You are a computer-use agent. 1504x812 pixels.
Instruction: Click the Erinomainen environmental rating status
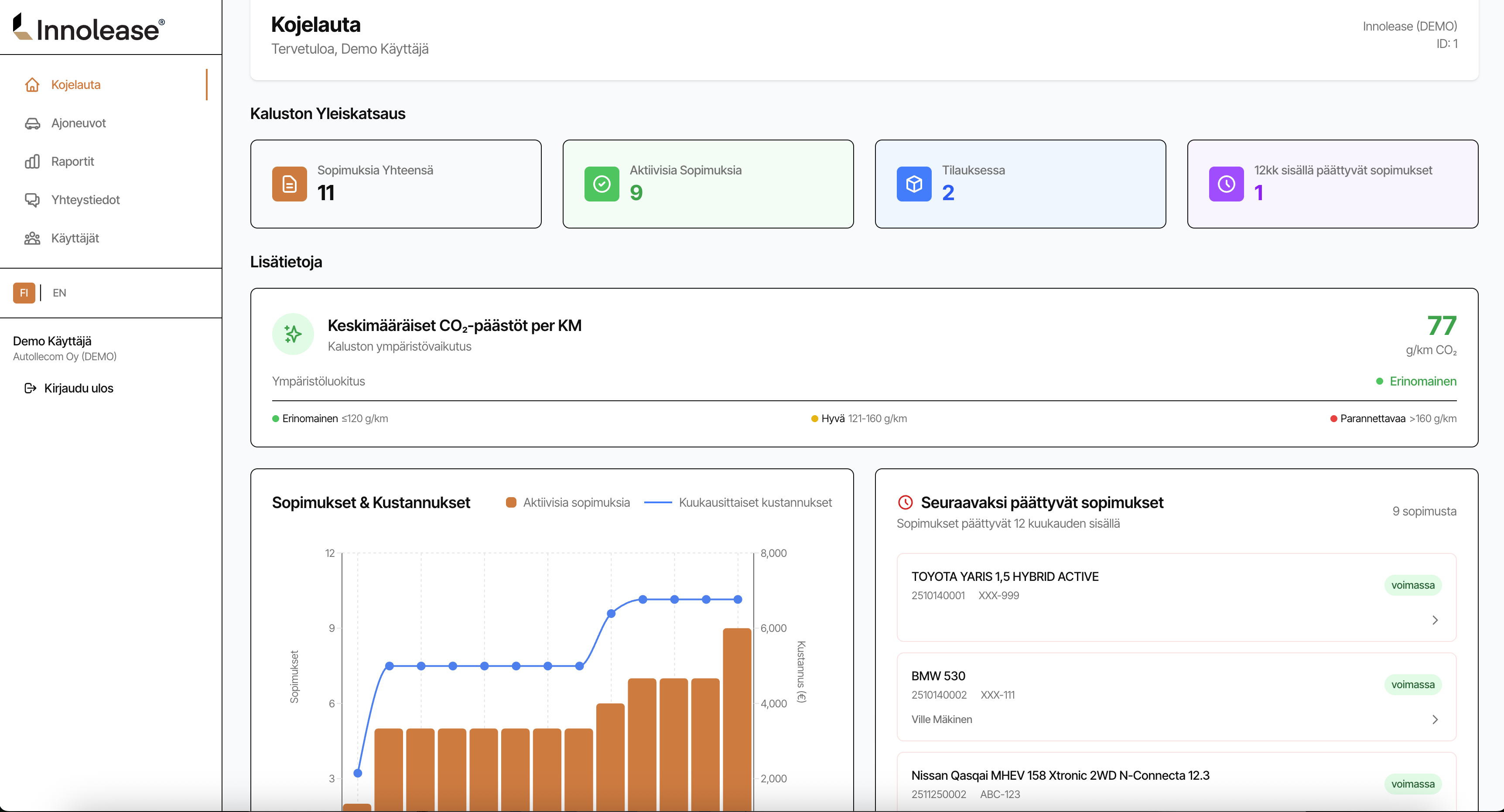point(1416,381)
